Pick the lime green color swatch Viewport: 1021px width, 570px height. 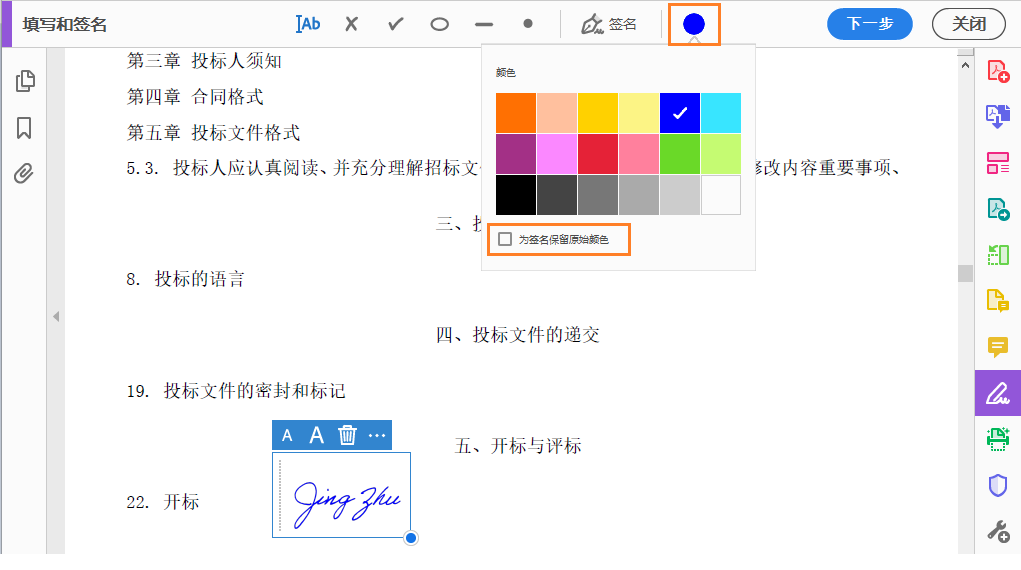point(721,154)
